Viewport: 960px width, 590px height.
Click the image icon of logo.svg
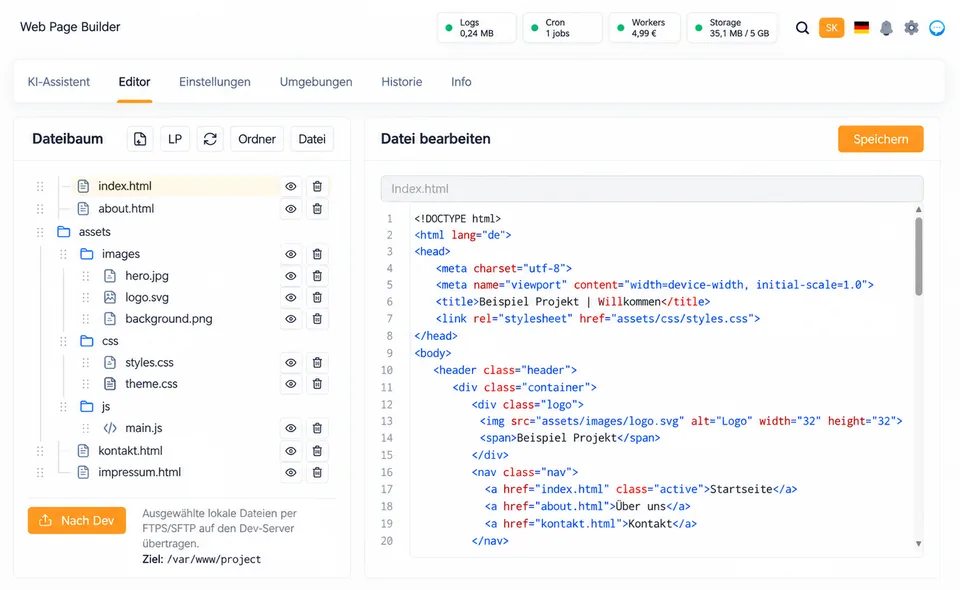coord(110,297)
